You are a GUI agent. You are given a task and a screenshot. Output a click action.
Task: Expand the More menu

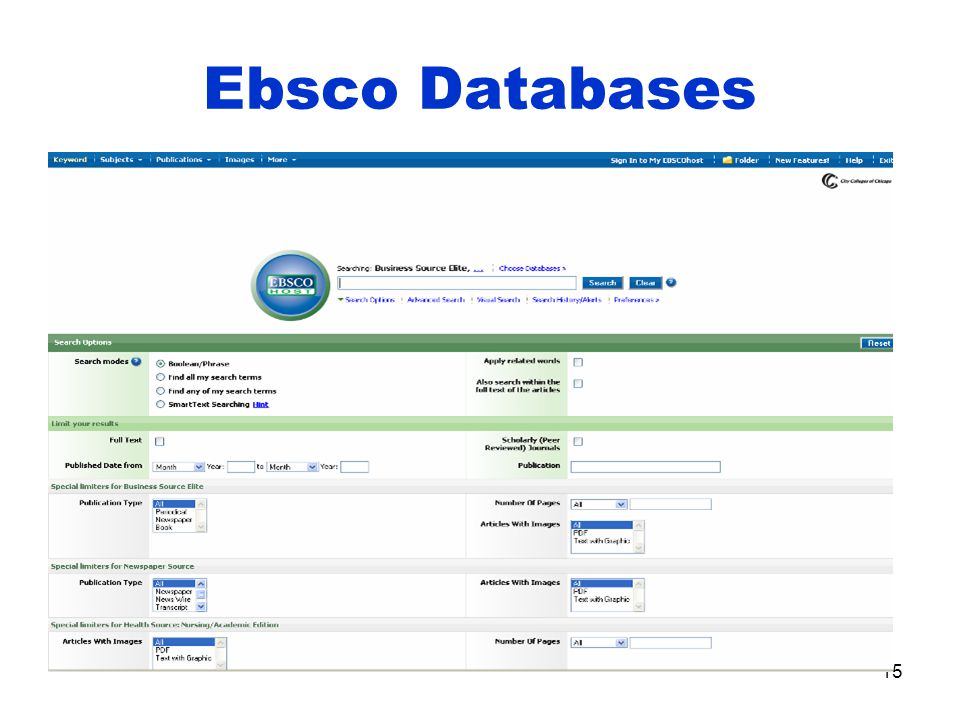click(282, 159)
